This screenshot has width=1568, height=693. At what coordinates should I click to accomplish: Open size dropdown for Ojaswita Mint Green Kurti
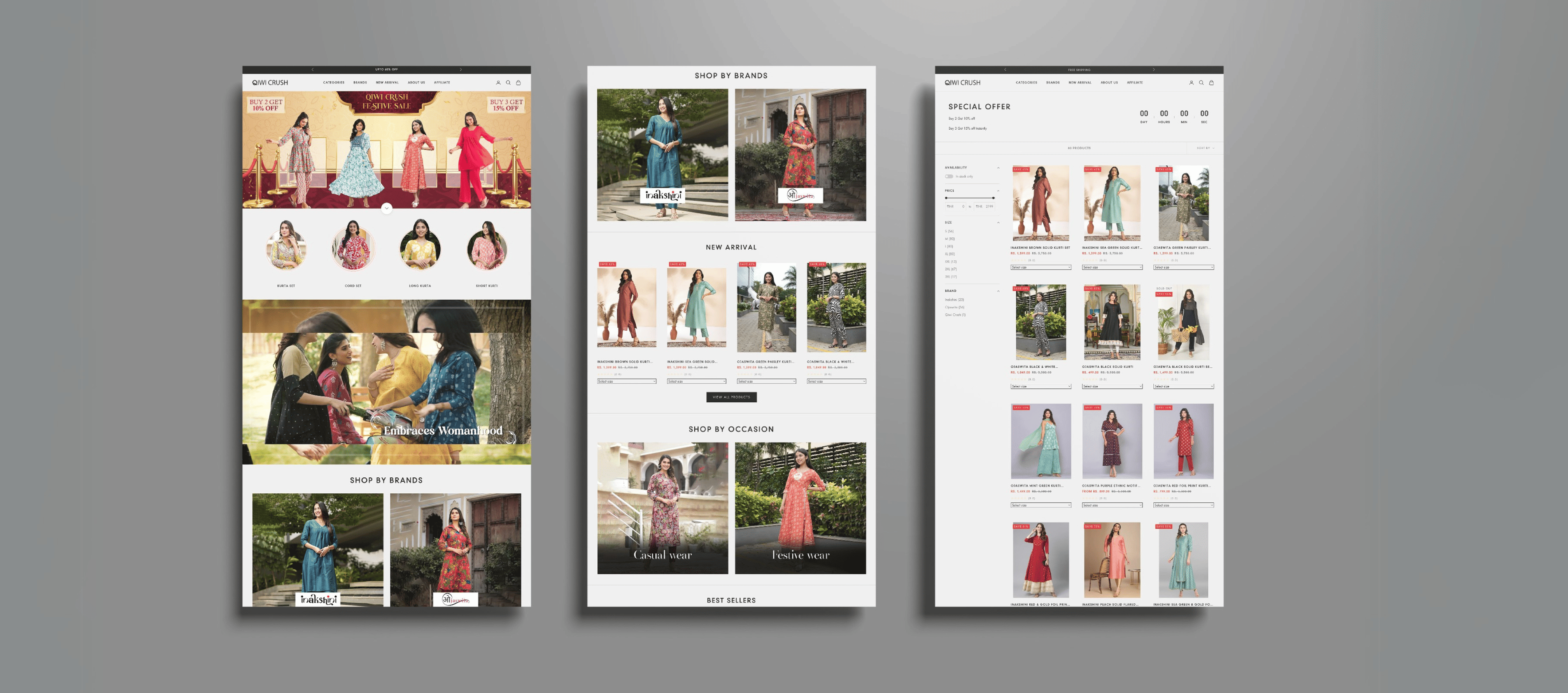coord(1041,505)
